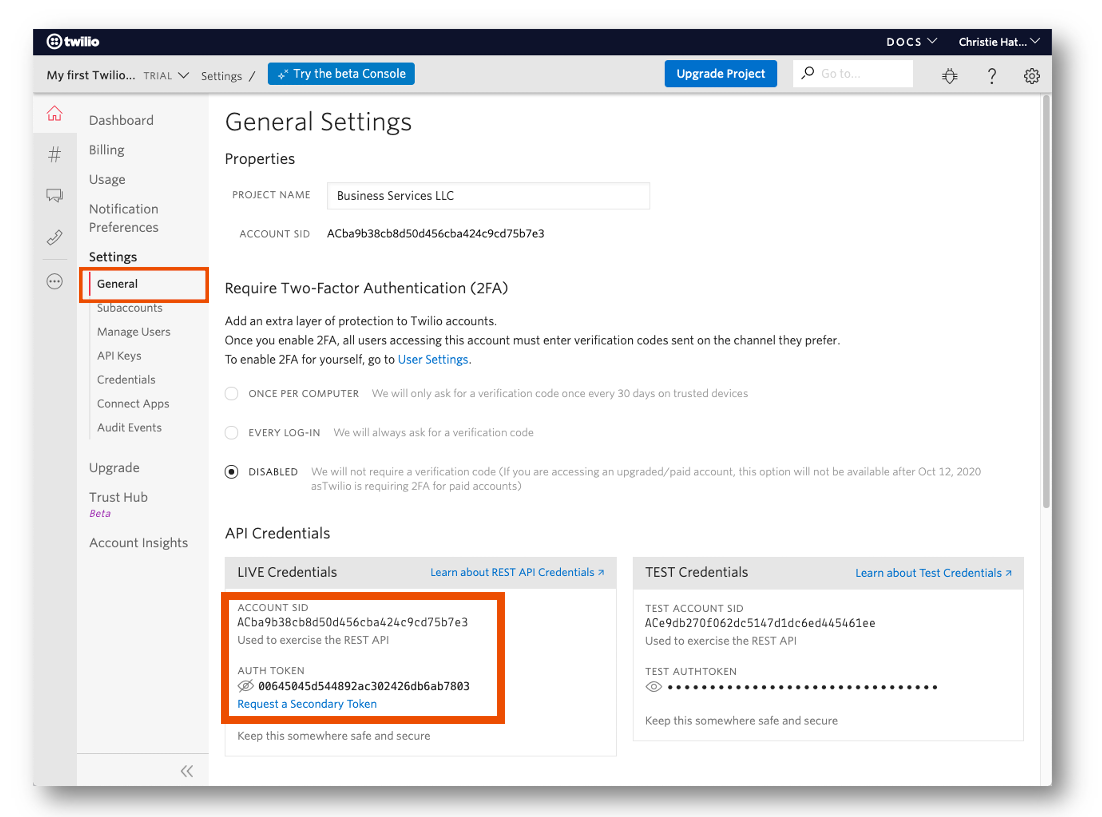1102x817 pixels.
Task: Open Account Insights
Action: click(x=138, y=543)
